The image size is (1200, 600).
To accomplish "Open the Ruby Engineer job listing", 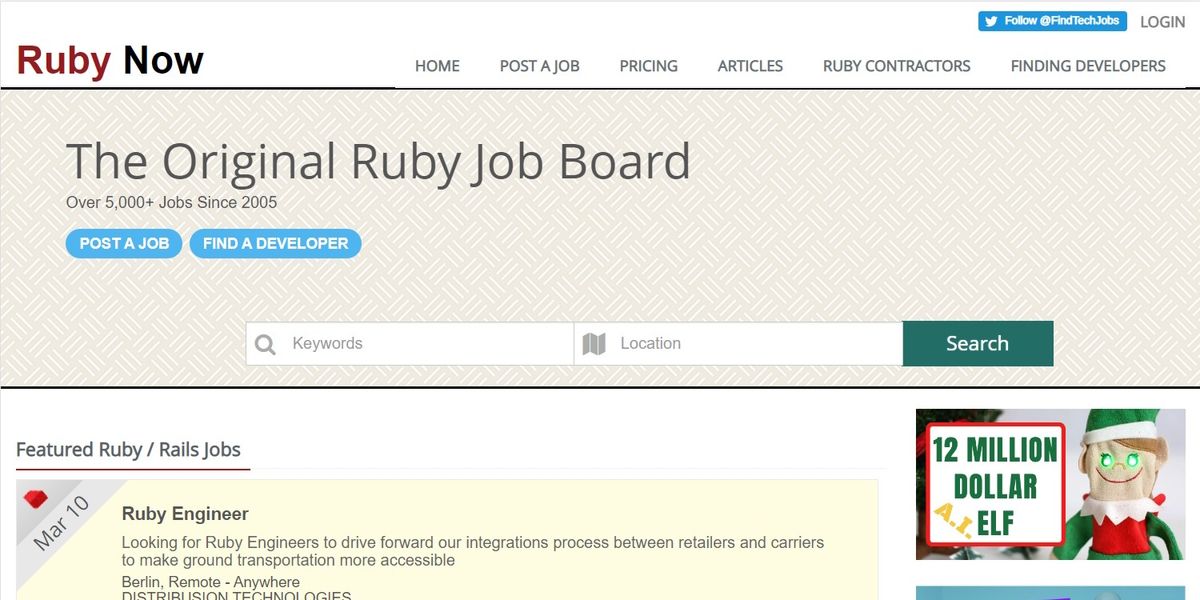I will 185,514.
